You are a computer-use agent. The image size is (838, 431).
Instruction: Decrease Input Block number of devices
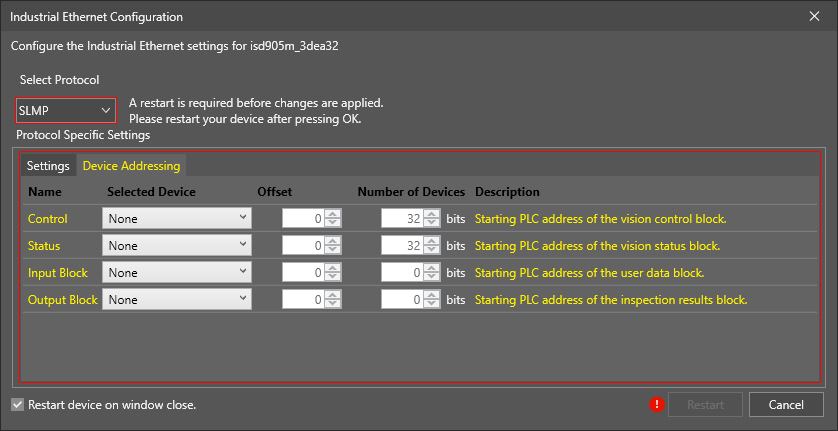click(432, 276)
